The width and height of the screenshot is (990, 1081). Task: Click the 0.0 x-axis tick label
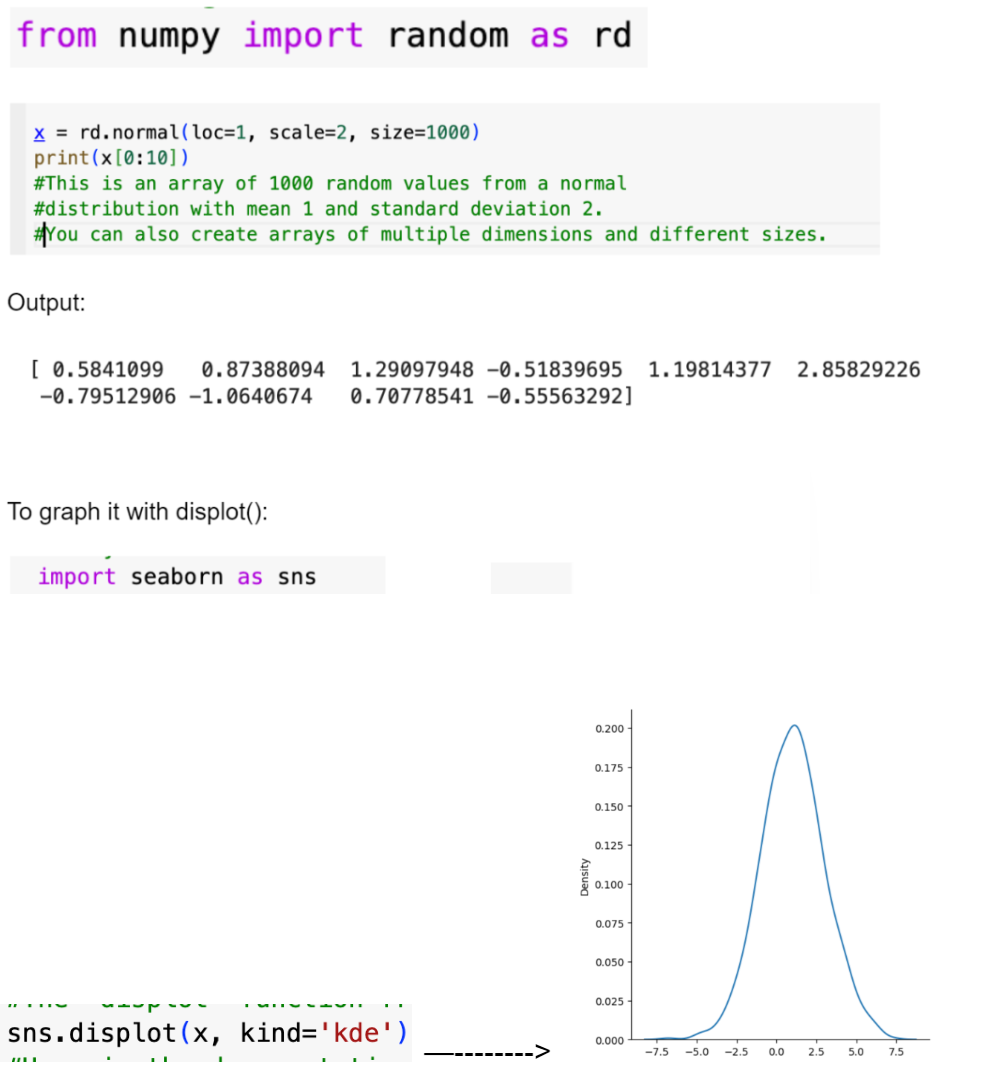[776, 1052]
